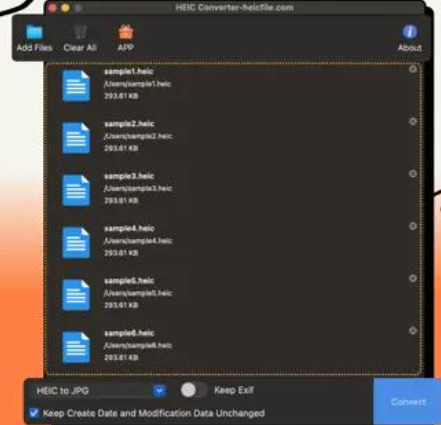Open the About info icon
The height and width of the screenshot is (425, 441).
(410, 32)
